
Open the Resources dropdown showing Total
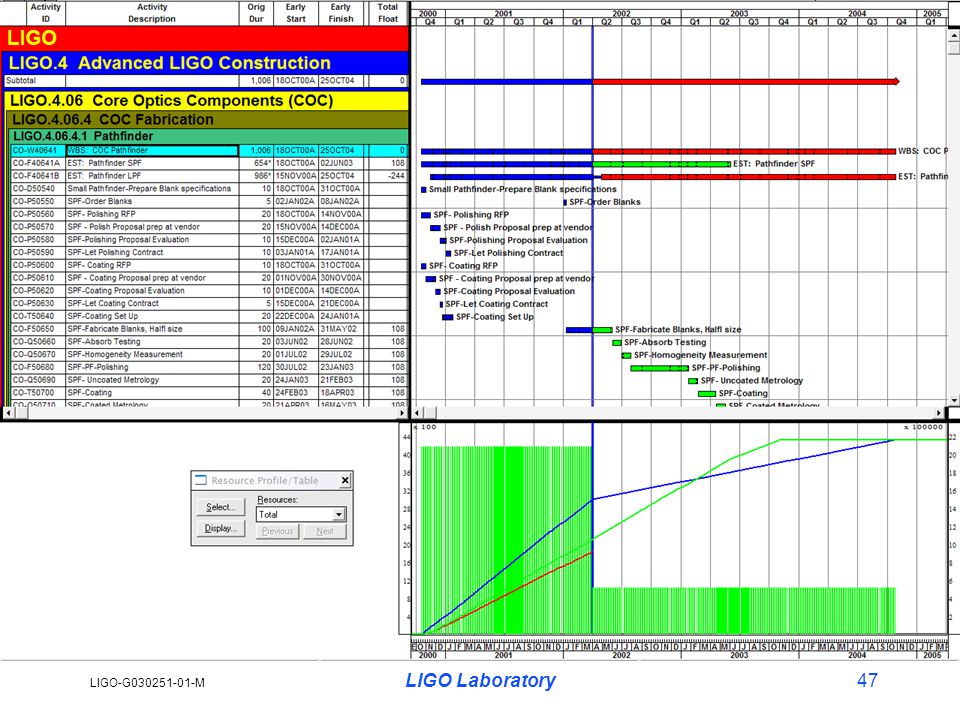(338, 515)
